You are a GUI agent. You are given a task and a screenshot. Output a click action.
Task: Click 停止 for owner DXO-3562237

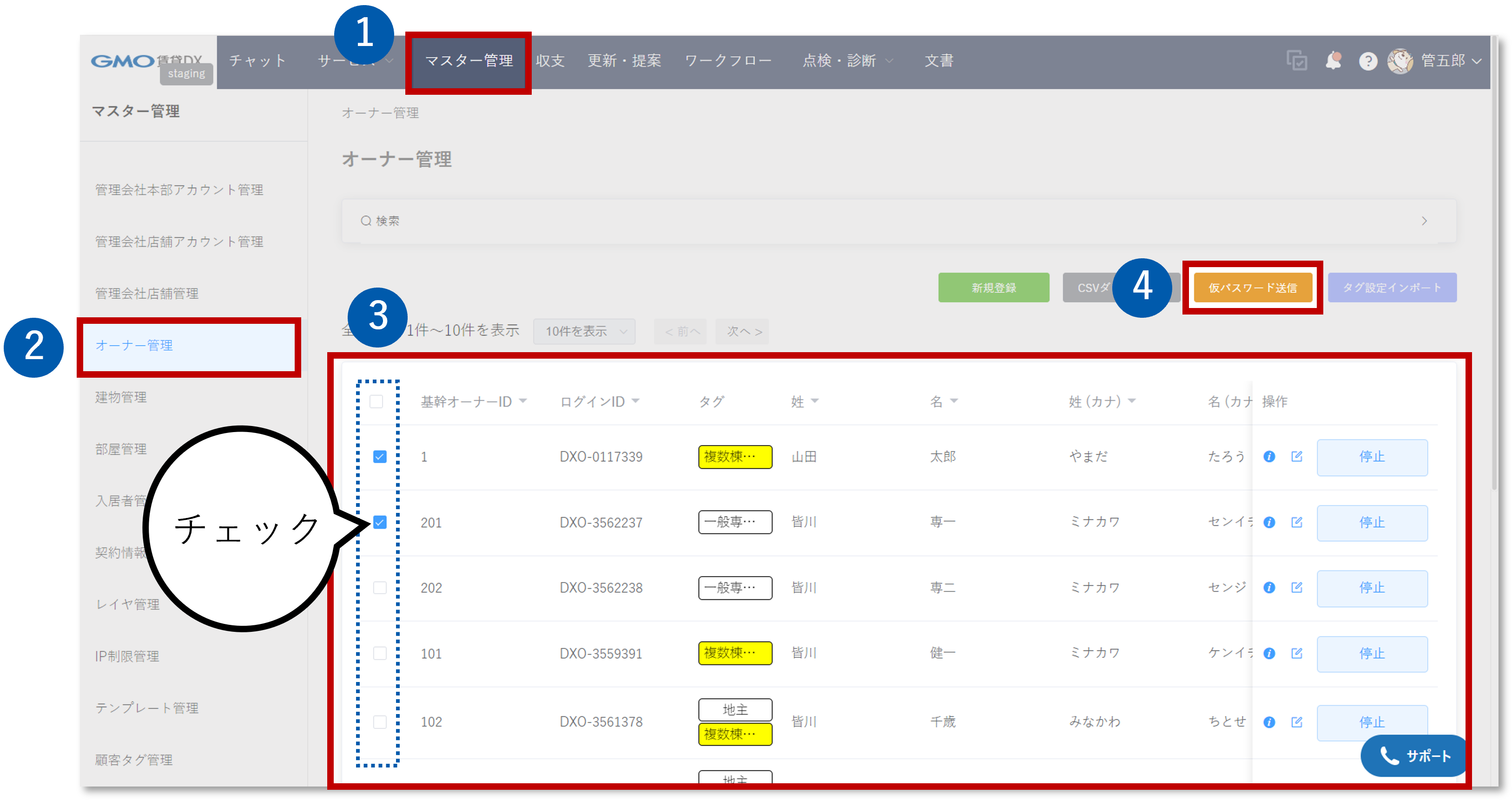(x=1372, y=523)
